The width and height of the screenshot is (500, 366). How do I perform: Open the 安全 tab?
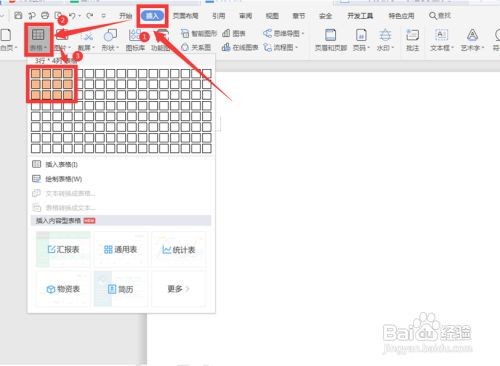325,16
